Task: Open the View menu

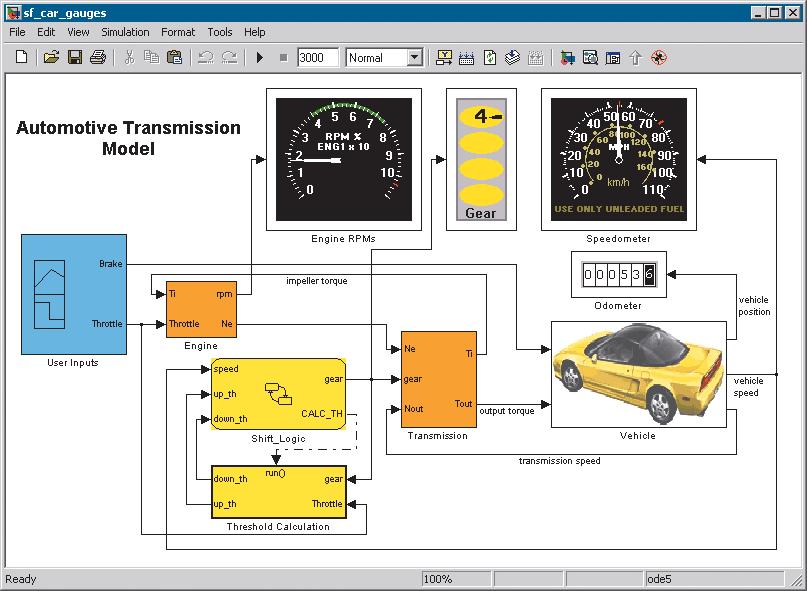Action: coord(78,32)
